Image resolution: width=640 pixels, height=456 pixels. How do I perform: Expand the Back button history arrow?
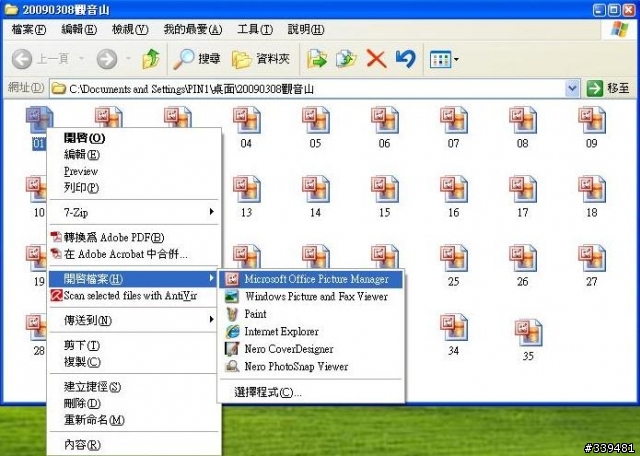click(x=81, y=59)
